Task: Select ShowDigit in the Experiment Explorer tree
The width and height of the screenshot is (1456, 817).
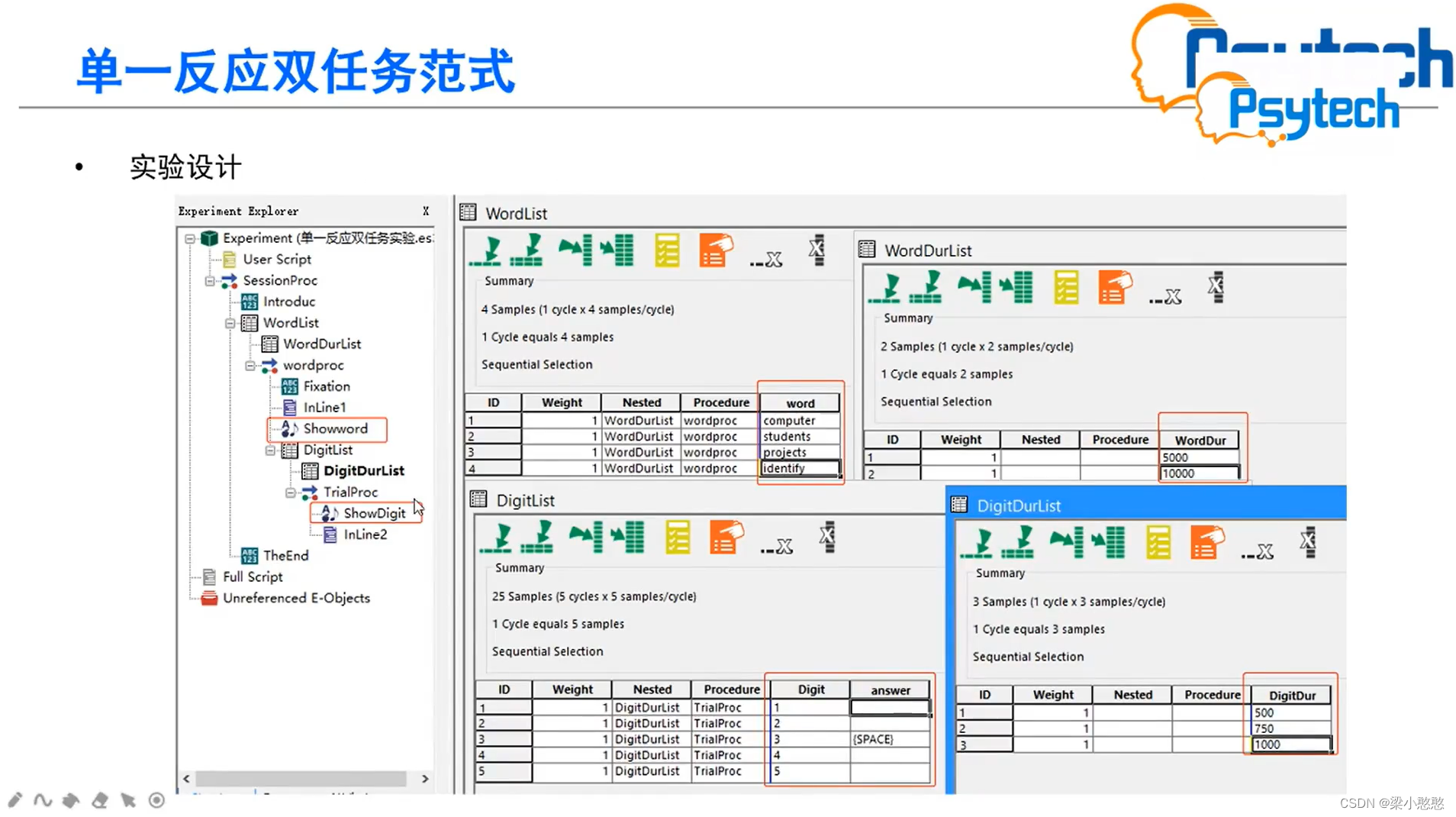Action: point(374,513)
